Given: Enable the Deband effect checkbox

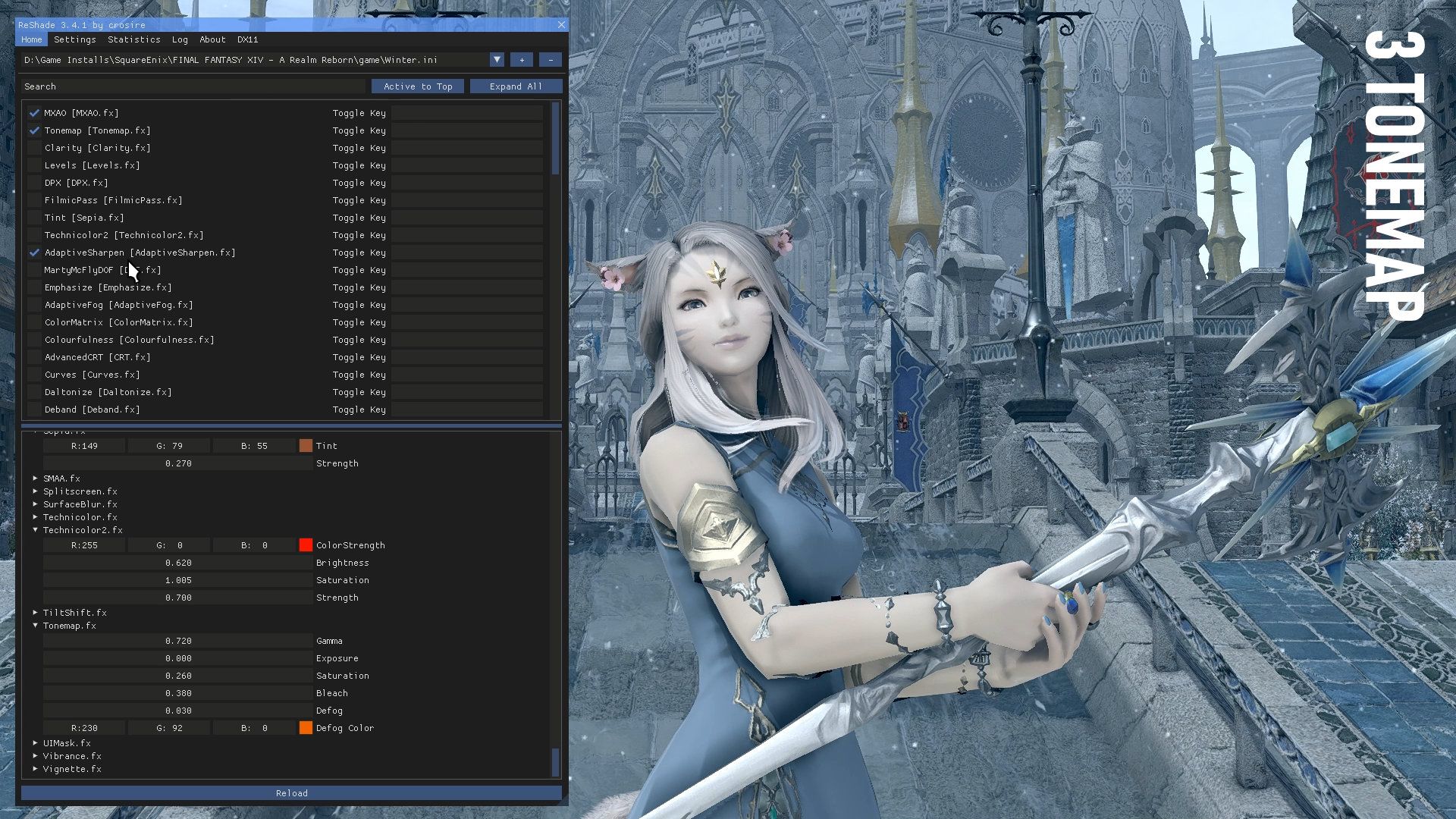Looking at the screenshot, I should (x=34, y=409).
